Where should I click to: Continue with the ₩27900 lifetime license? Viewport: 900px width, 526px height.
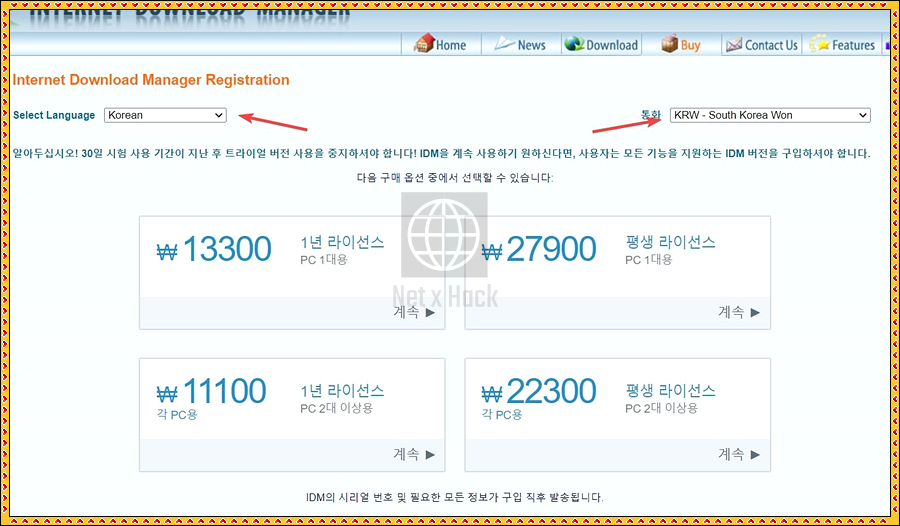click(739, 312)
